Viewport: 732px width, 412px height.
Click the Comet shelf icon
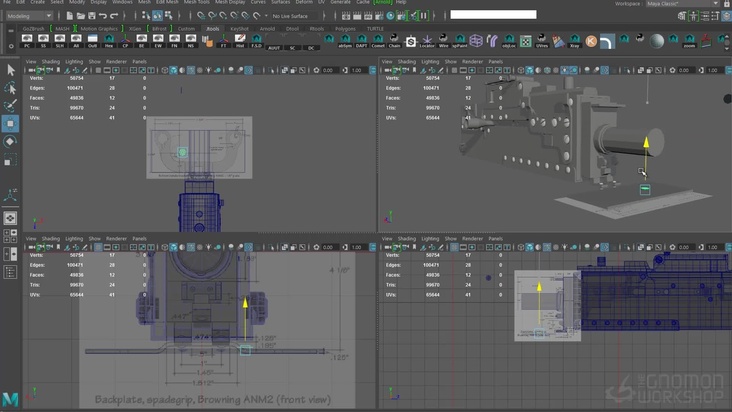380,41
